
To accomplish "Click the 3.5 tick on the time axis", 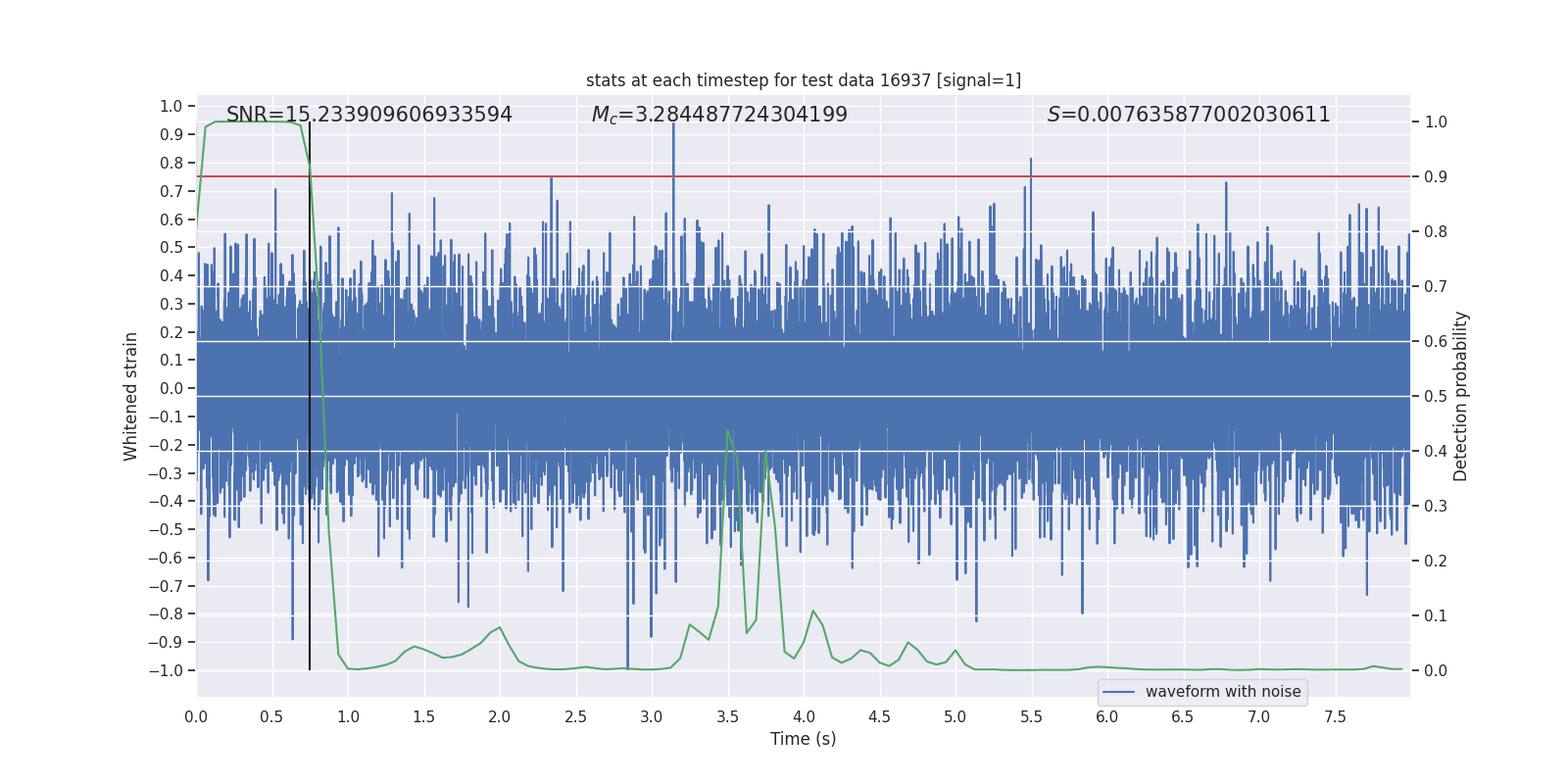I will 727,716.
